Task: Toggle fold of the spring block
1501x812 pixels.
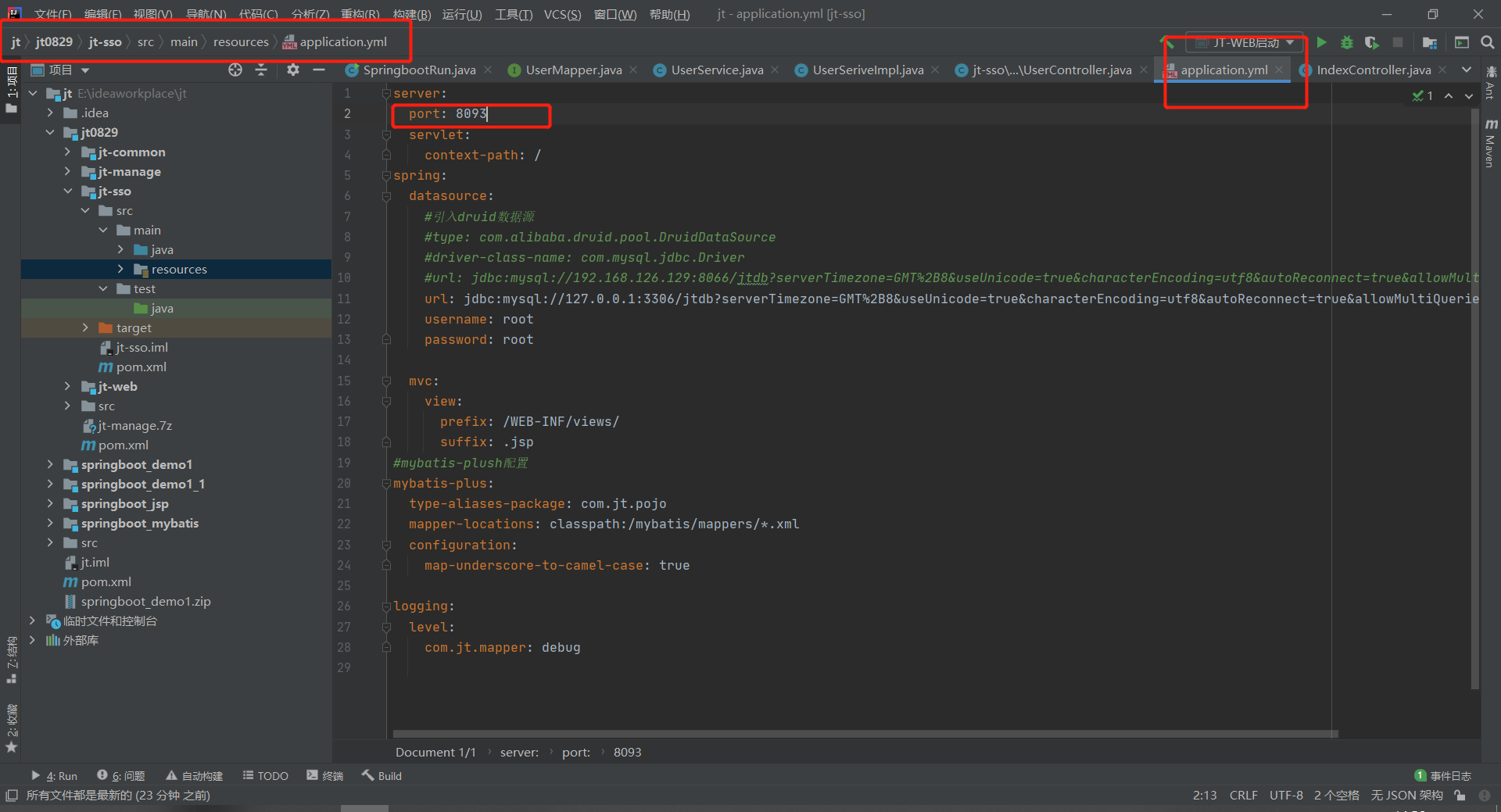Action: [386, 176]
